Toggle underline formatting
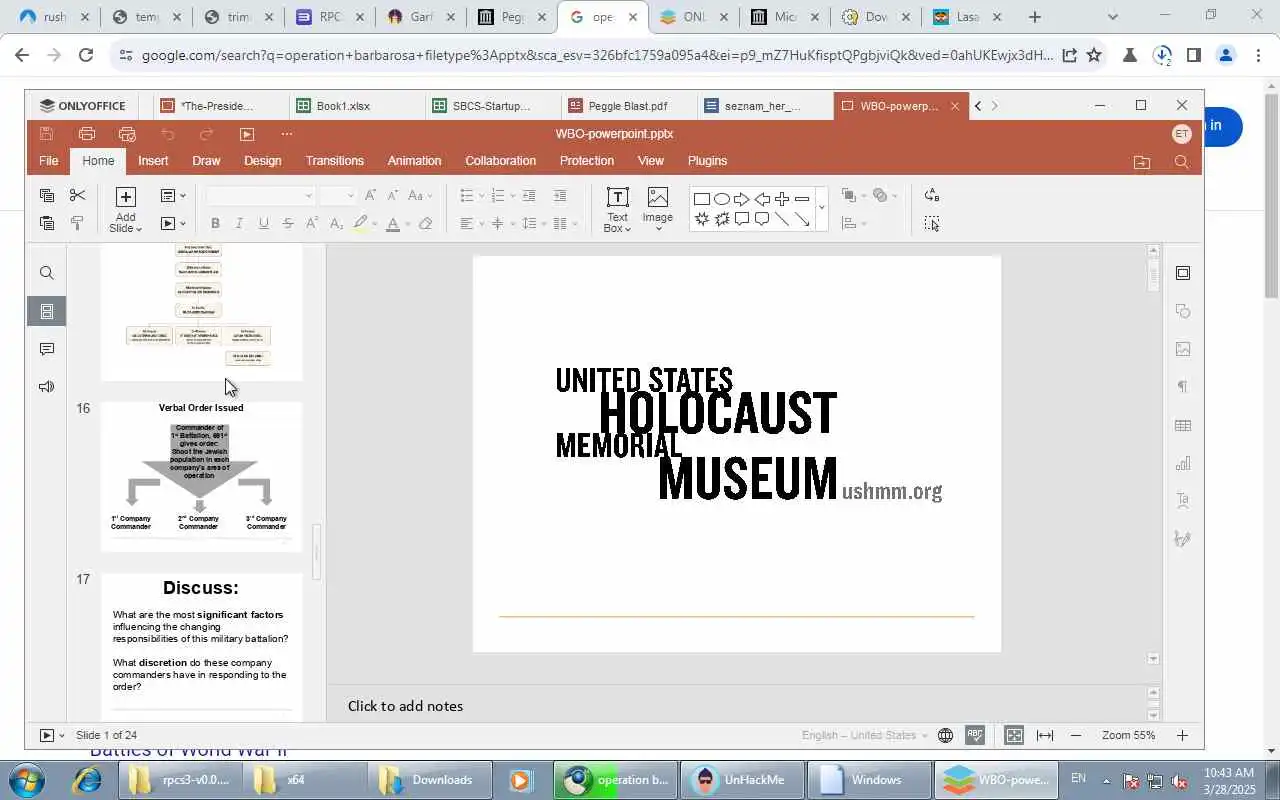Image resolution: width=1280 pixels, height=800 pixels. (x=264, y=224)
